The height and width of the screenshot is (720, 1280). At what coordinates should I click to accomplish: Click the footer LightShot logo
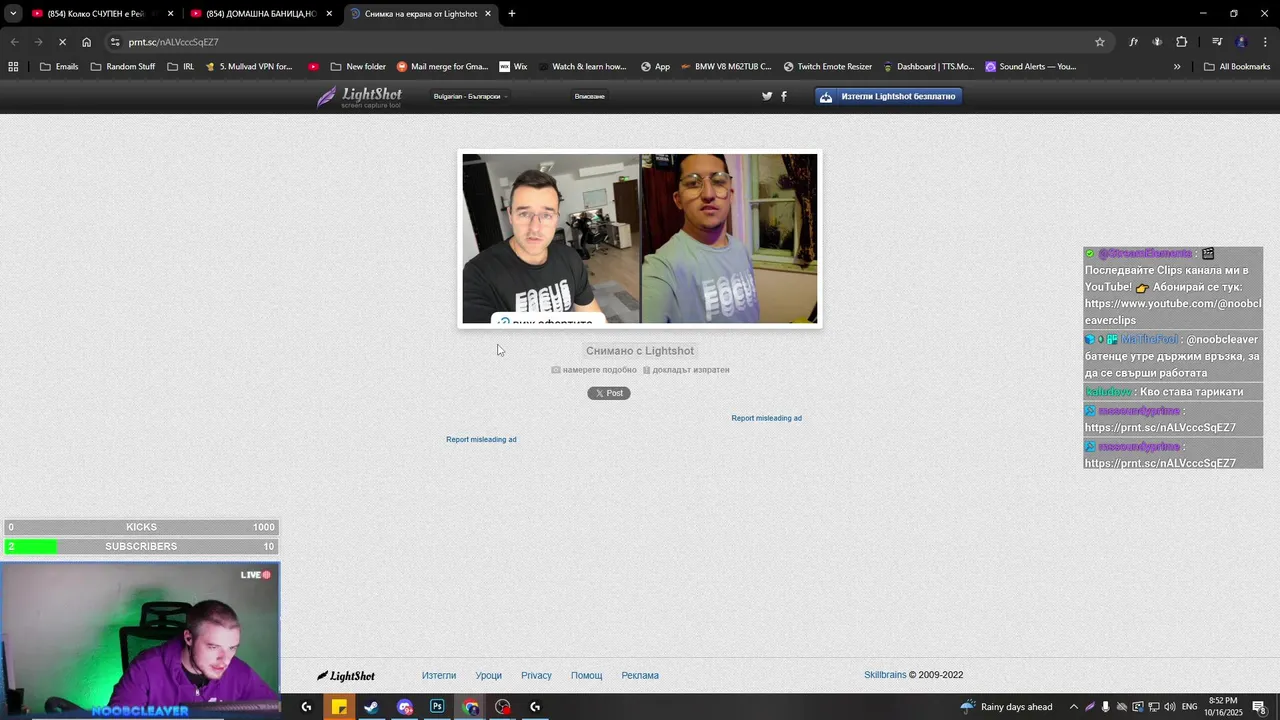346,676
